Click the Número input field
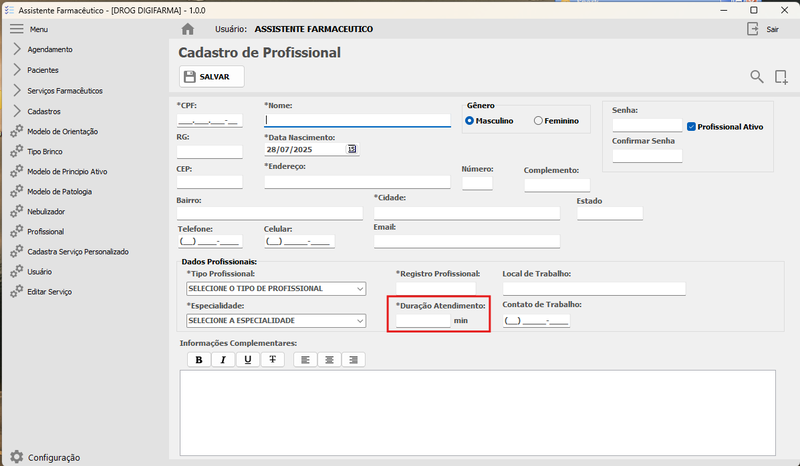This screenshot has width=800, height=466. pos(477,183)
